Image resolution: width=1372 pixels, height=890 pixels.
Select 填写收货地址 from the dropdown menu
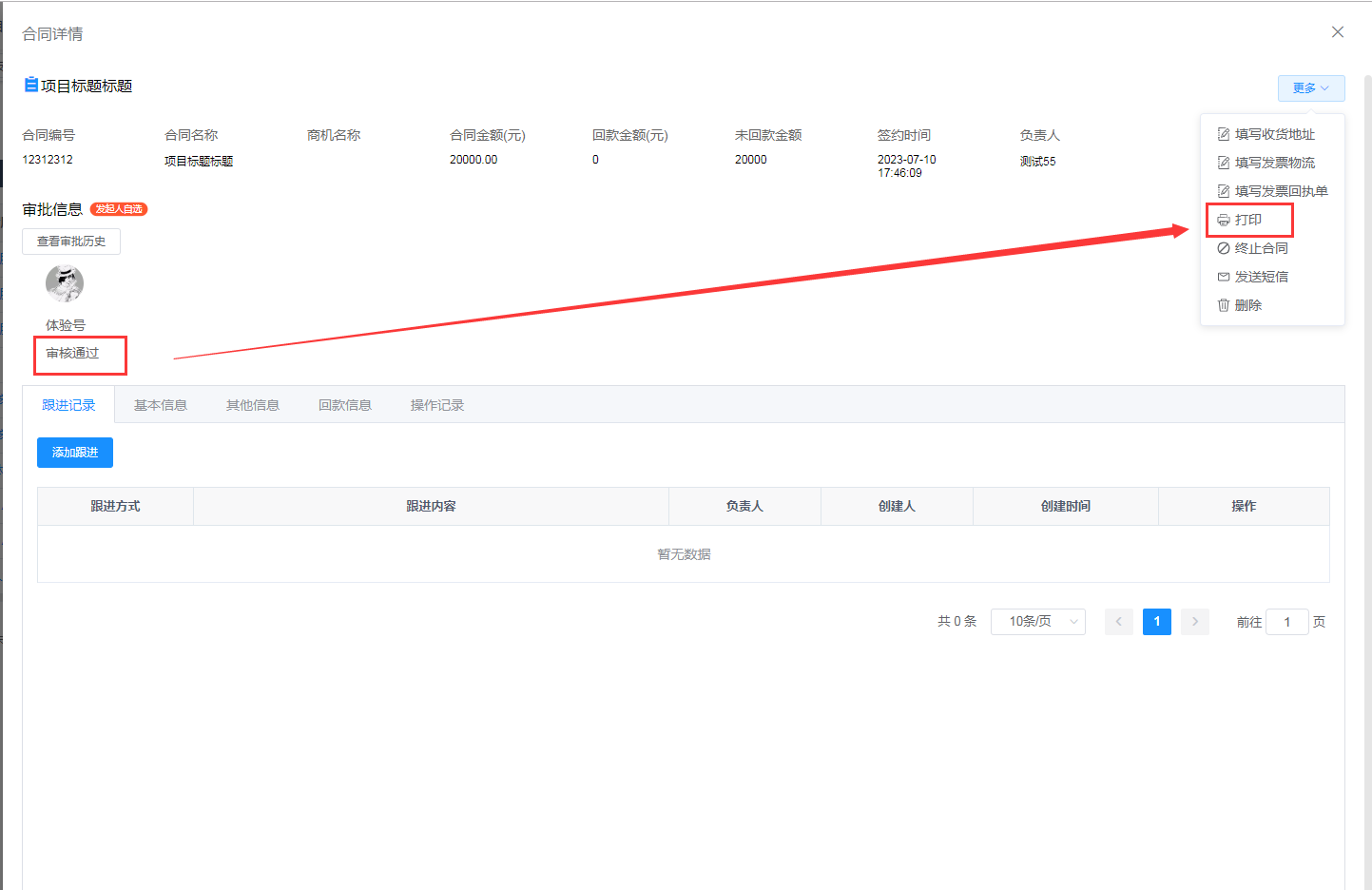click(x=1273, y=134)
